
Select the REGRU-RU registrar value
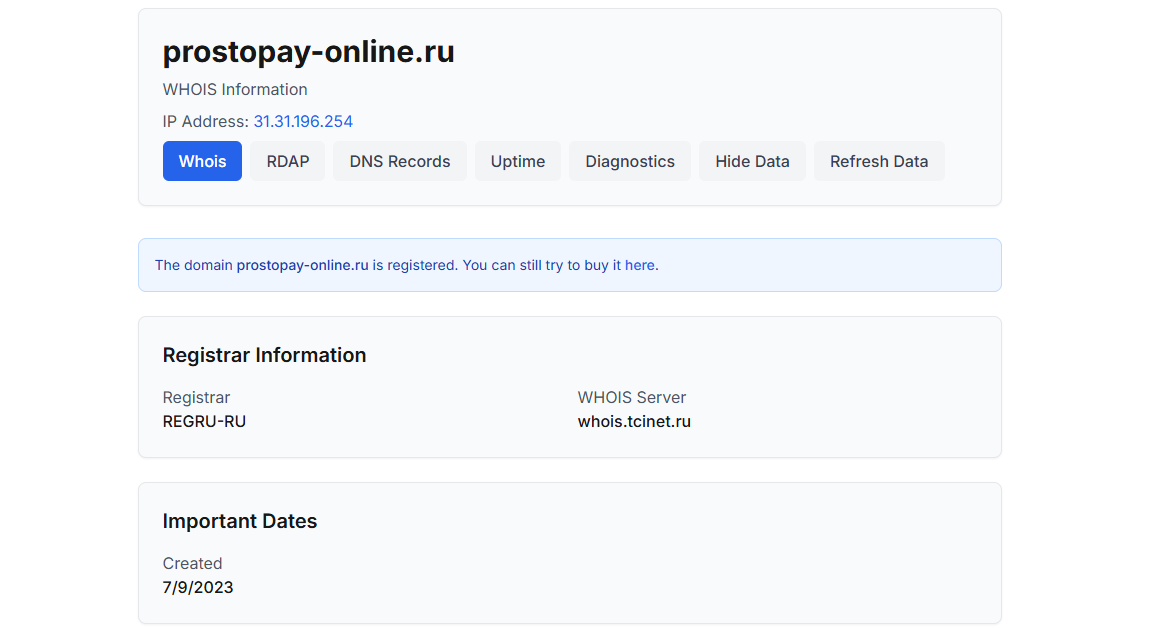[x=204, y=422]
